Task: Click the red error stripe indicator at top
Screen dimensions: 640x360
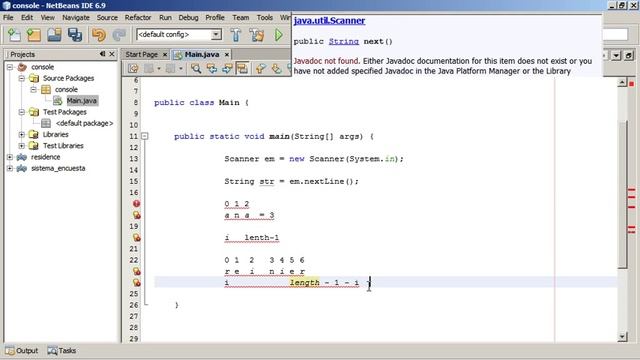Action: point(631,84)
